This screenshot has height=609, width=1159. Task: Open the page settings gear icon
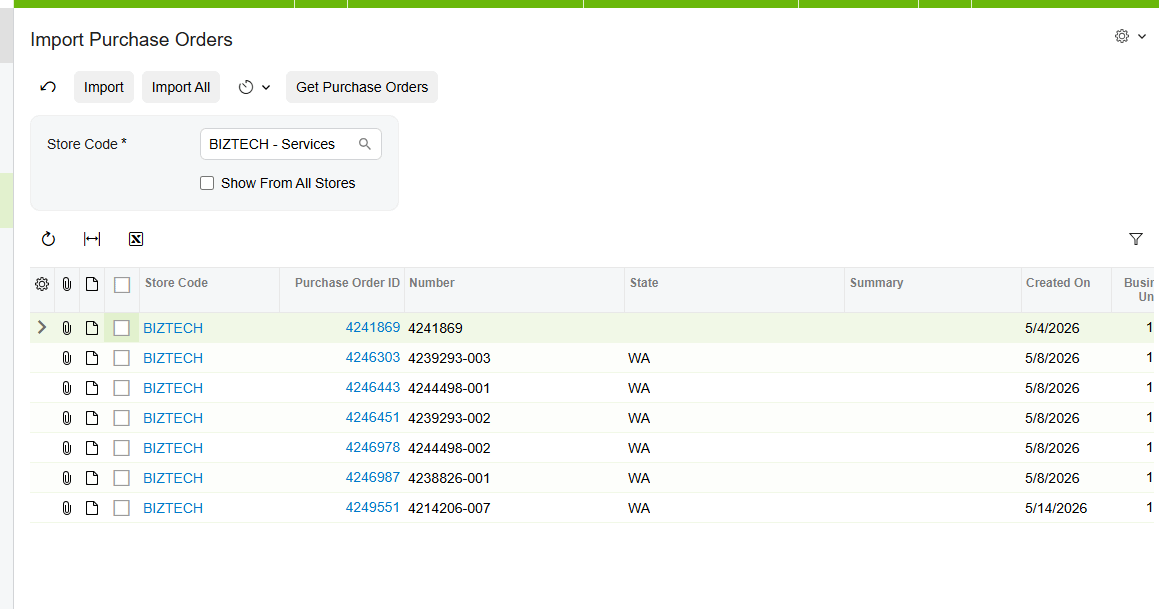(1122, 36)
